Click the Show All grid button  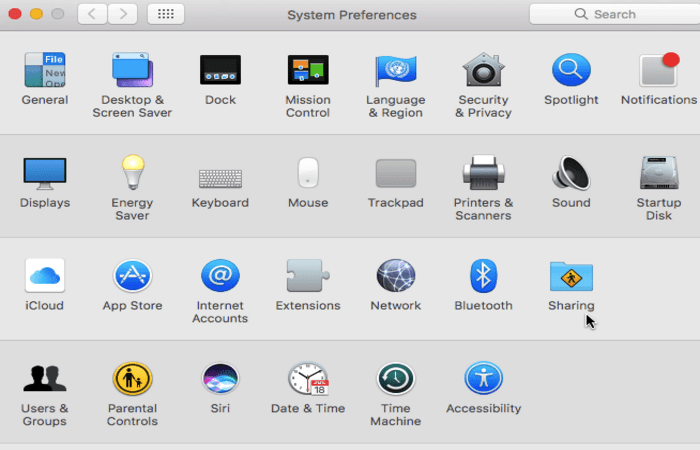click(166, 14)
